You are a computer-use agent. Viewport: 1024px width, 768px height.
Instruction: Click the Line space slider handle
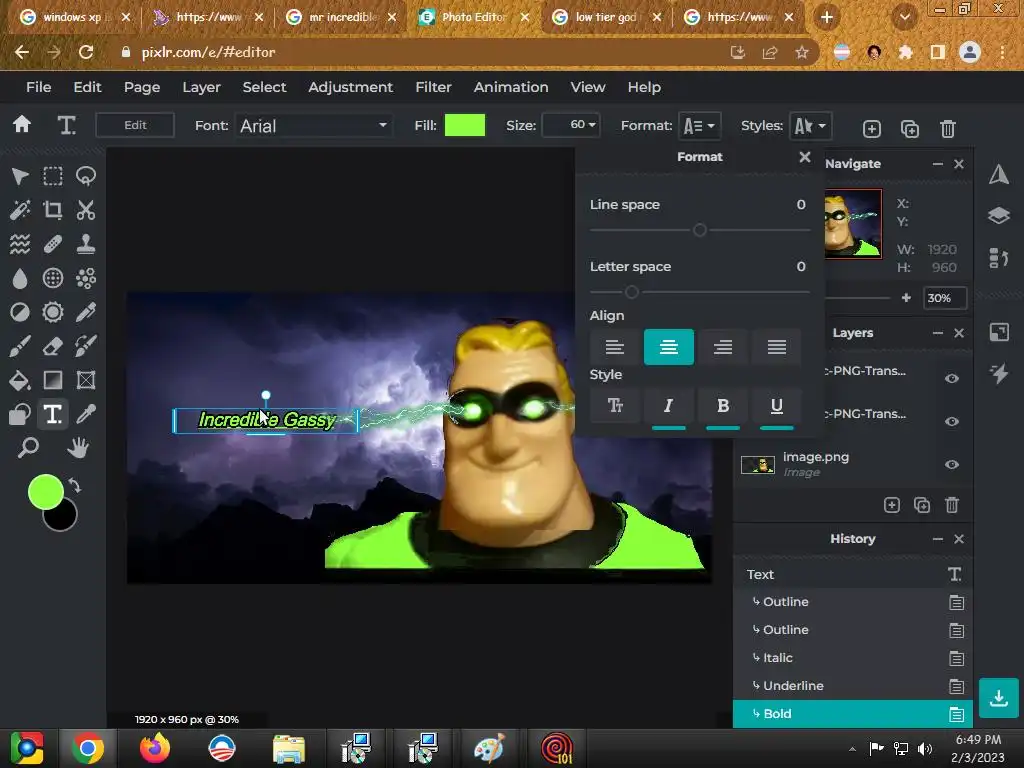700,230
